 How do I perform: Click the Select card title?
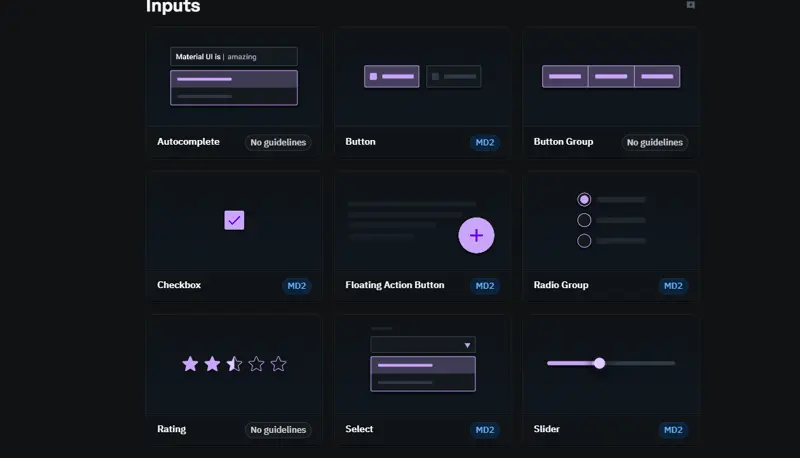tap(359, 429)
